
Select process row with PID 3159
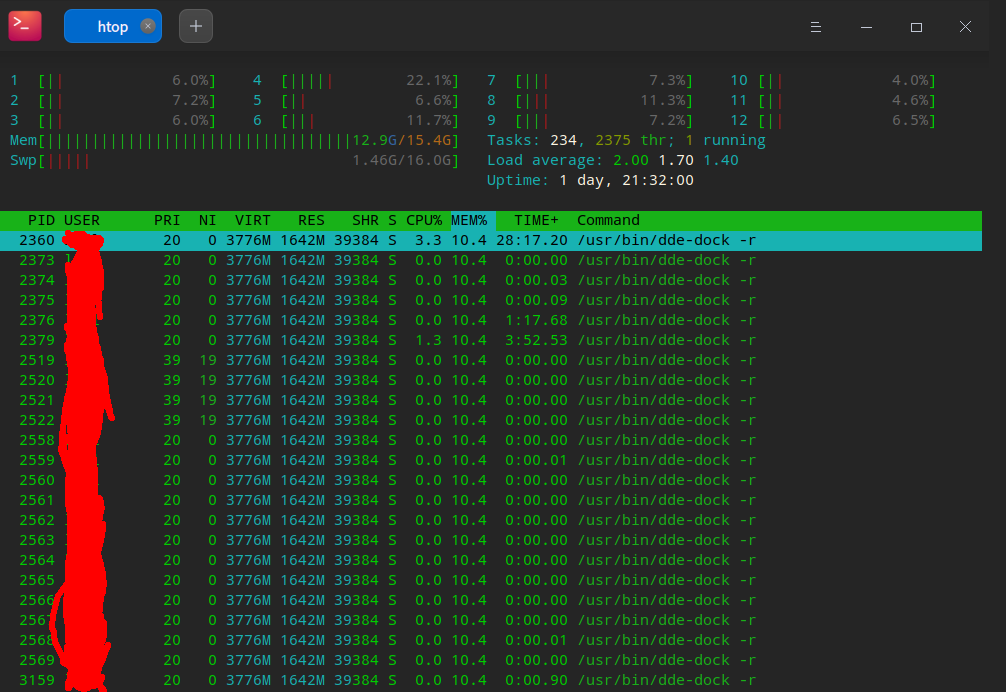pos(491,680)
